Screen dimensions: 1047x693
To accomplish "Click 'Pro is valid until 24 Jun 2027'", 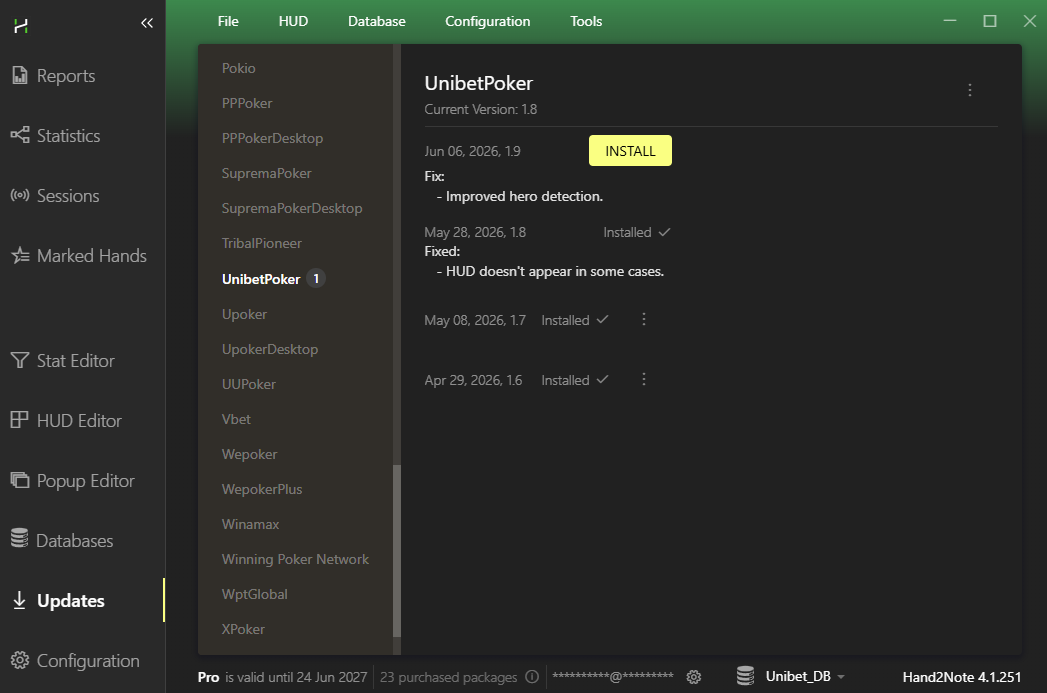I will [x=282, y=677].
